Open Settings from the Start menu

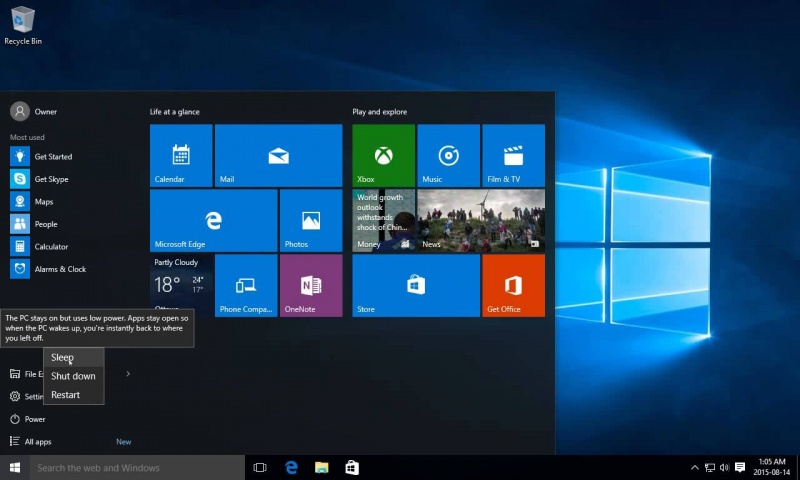[26, 396]
